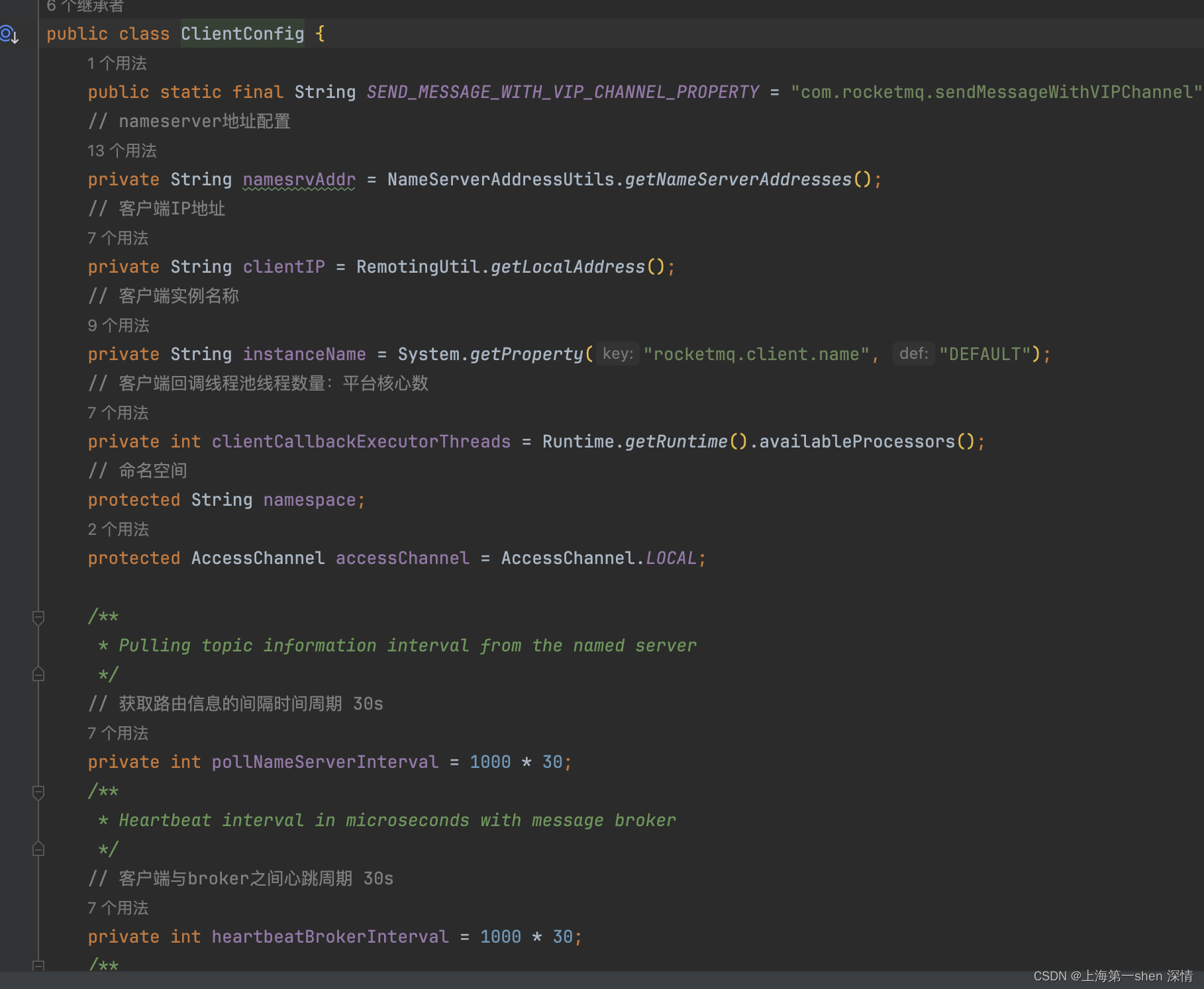
Task: Open usages hint above pollNameServerInterval
Action: [x=118, y=733]
